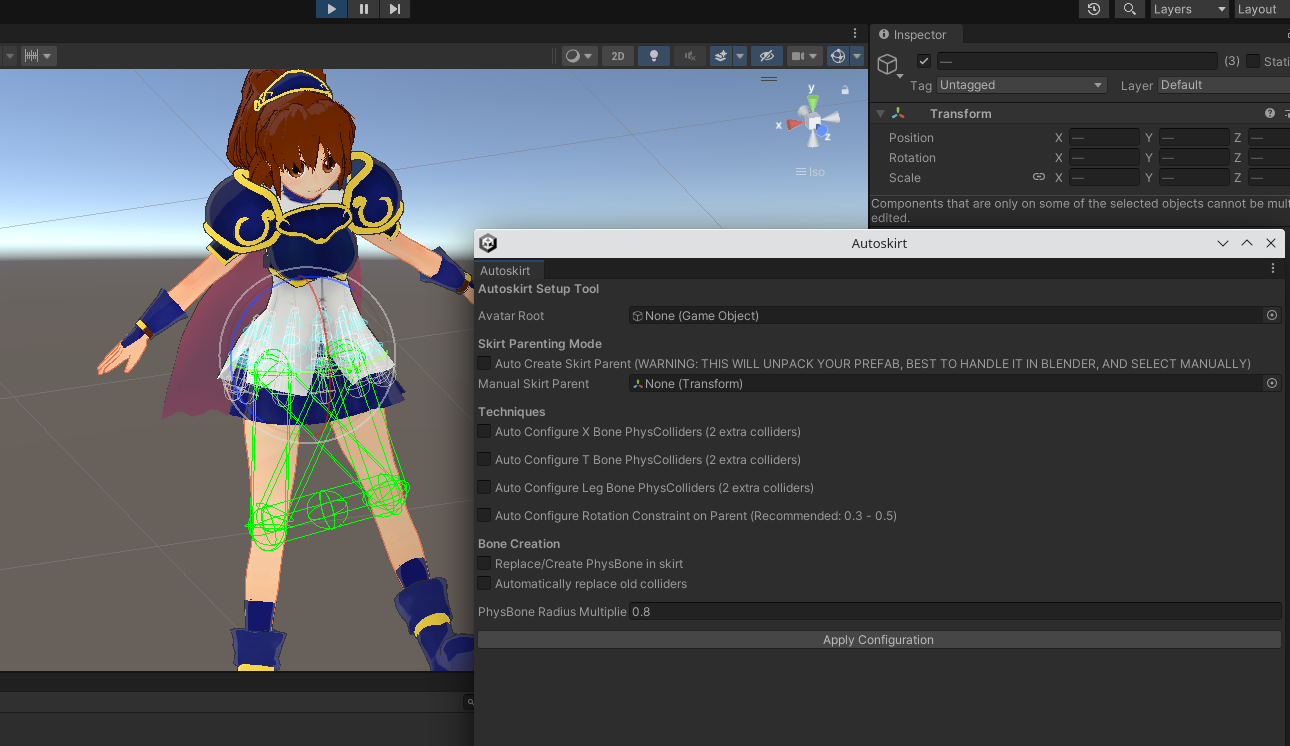The width and height of the screenshot is (1290, 746).
Task: Open the Layer Default dropdown
Action: (x=1223, y=85)
